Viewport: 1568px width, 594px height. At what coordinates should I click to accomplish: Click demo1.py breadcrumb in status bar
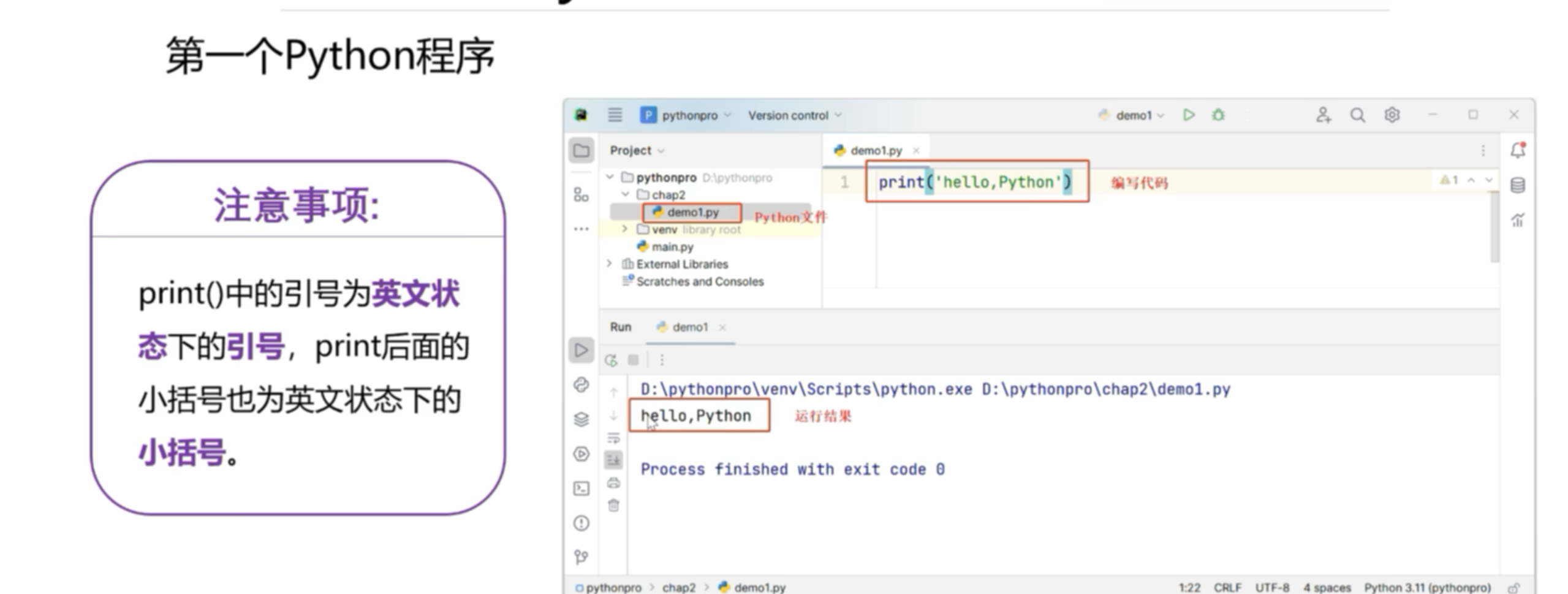click(752, 587)
